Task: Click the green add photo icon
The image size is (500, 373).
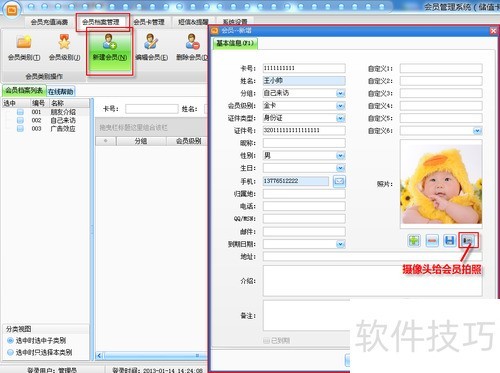Action: pyautogui.click(x=414, y=240)
